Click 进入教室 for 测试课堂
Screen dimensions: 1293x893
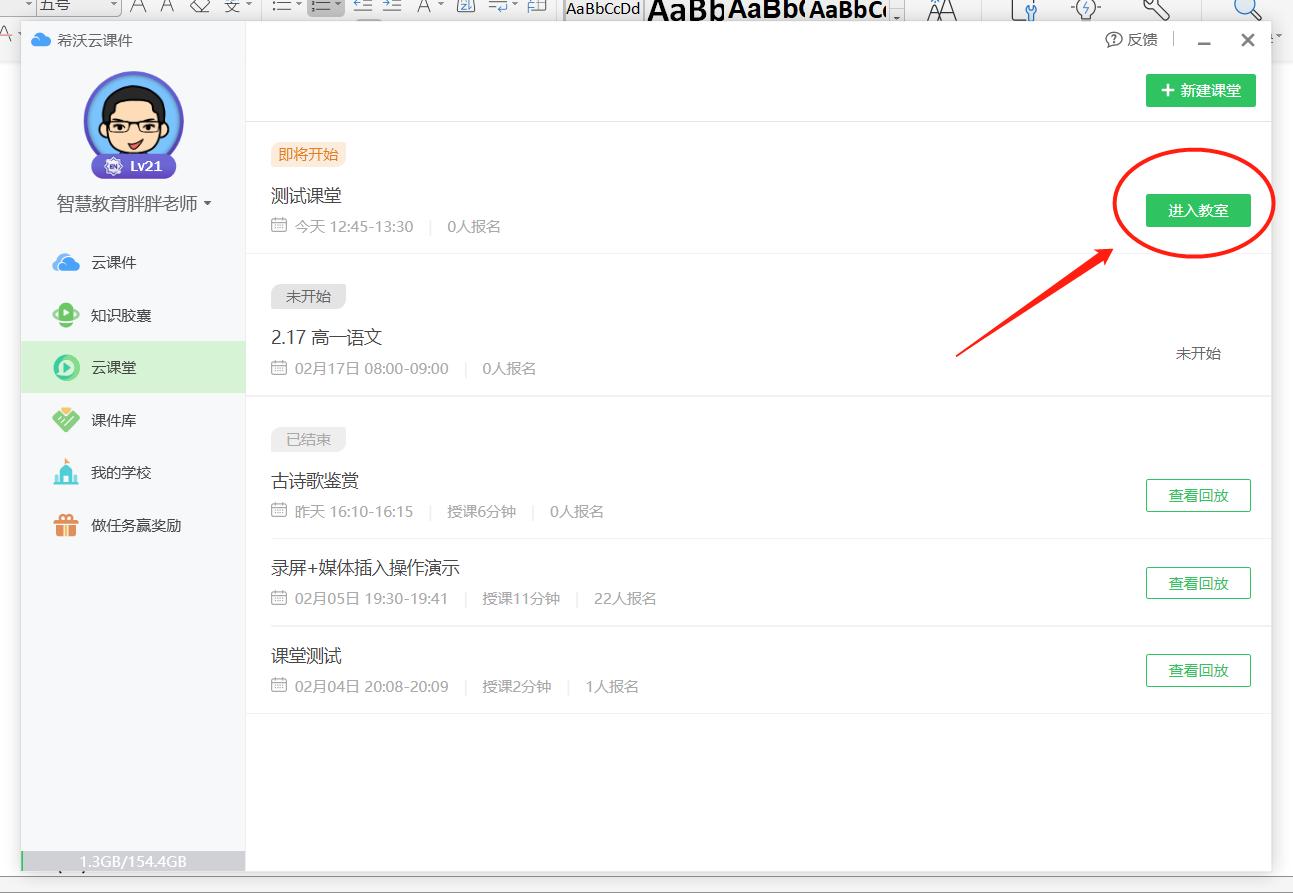1197,211
